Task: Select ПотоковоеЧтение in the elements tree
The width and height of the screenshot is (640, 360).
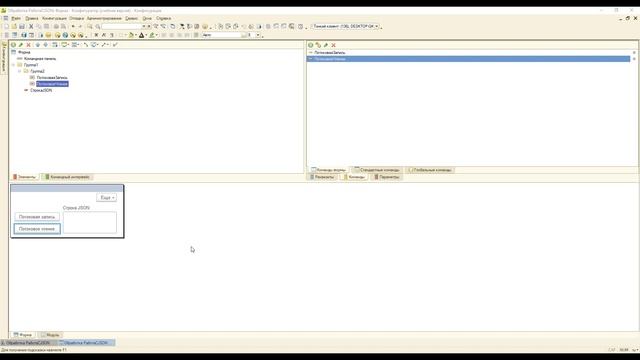Action: [x=52, y=84]
